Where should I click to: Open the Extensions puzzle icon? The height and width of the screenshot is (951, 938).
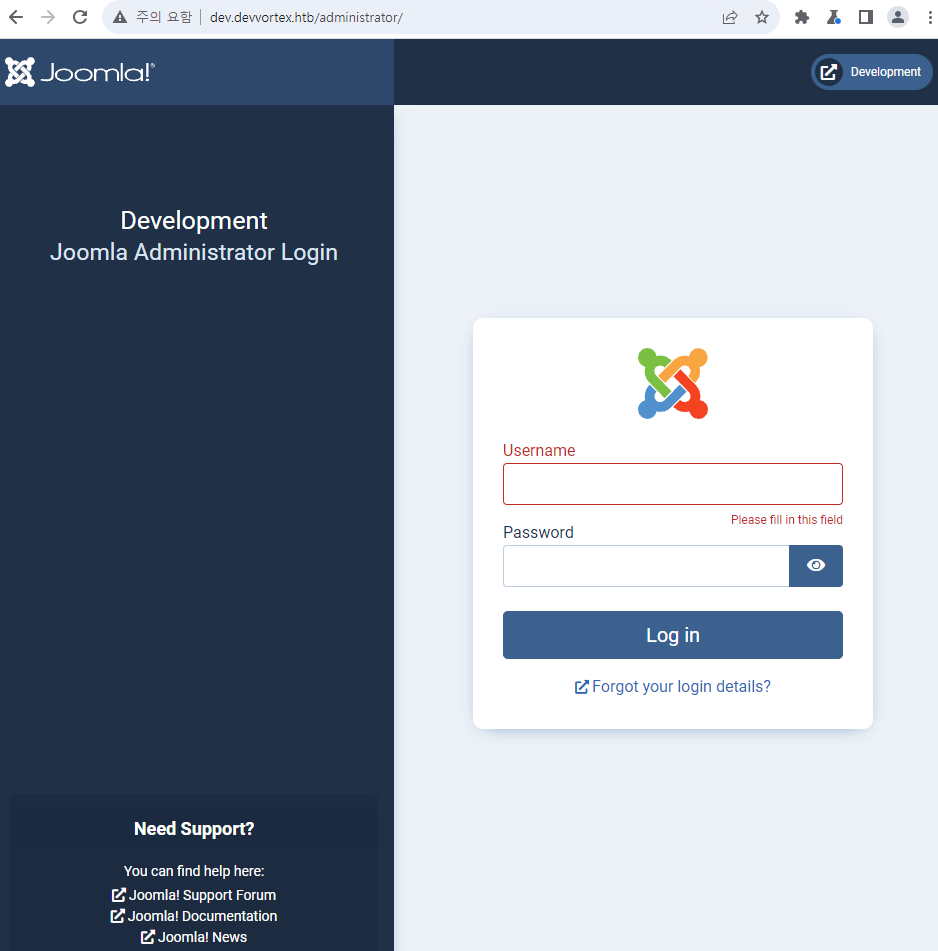802,18
